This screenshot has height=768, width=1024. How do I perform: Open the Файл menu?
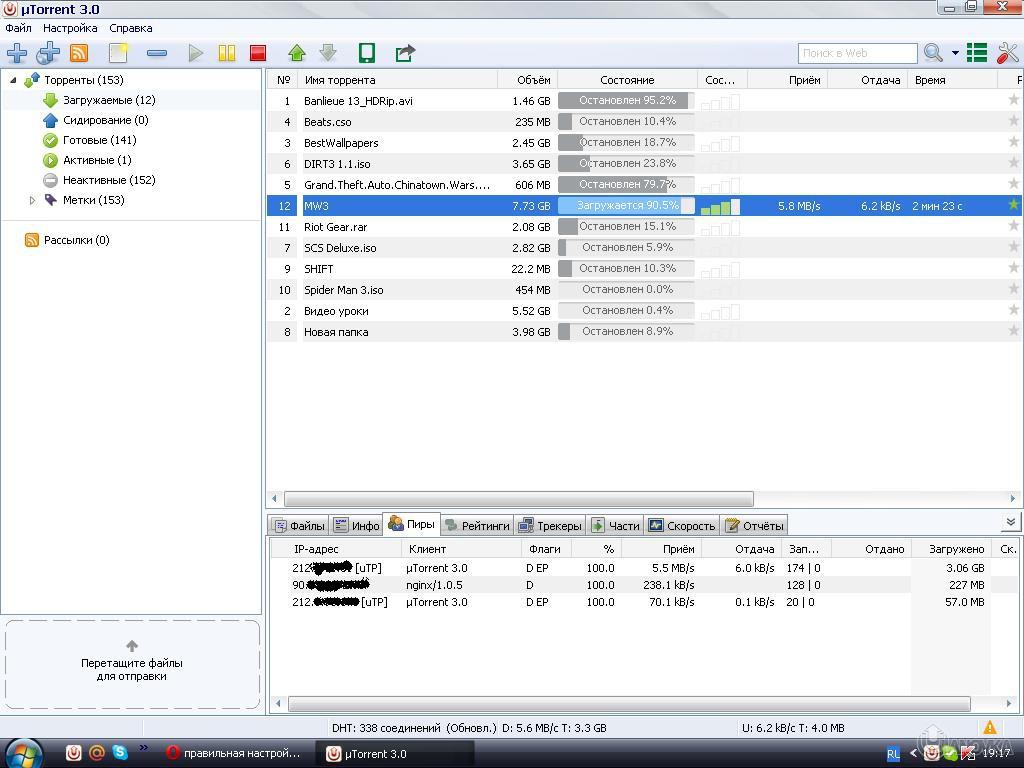point(18,28)
